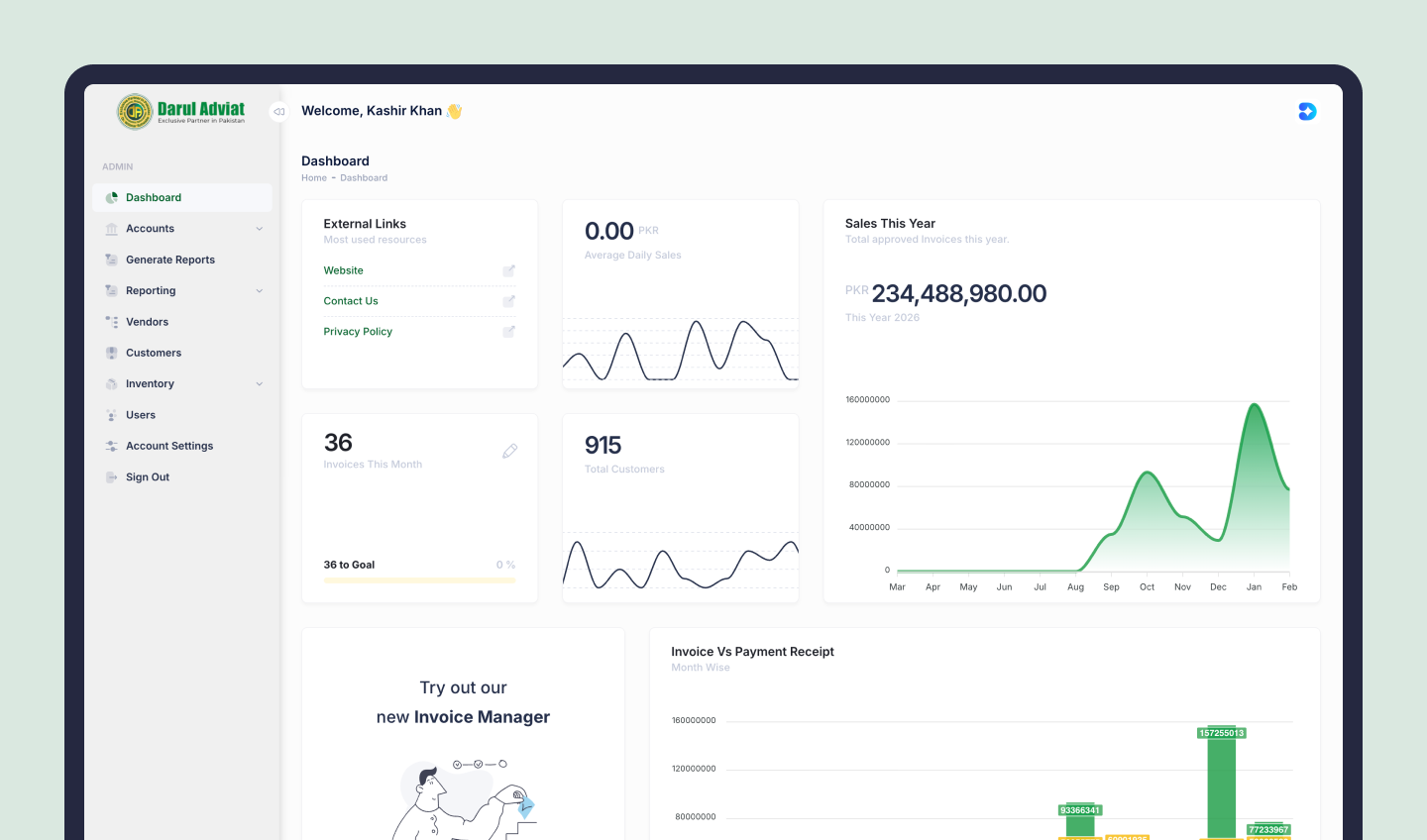The height and width of the screenshot is (840, 1427).
Task: Click the edit icon beside Privacy Policy
Action: coord(508,332)
